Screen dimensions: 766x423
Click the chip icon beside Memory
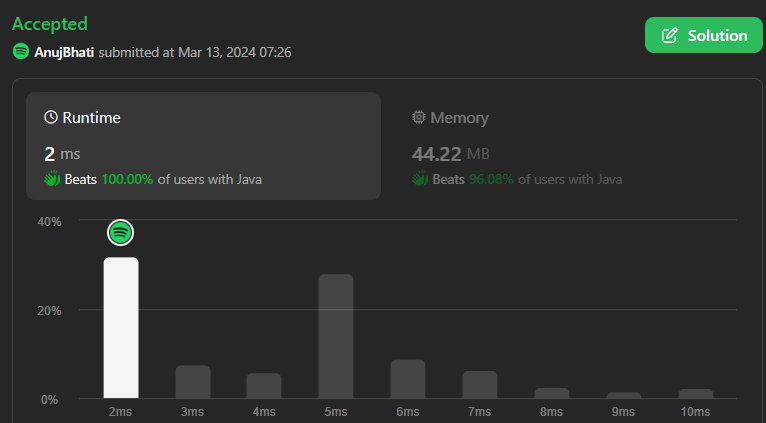419,117
